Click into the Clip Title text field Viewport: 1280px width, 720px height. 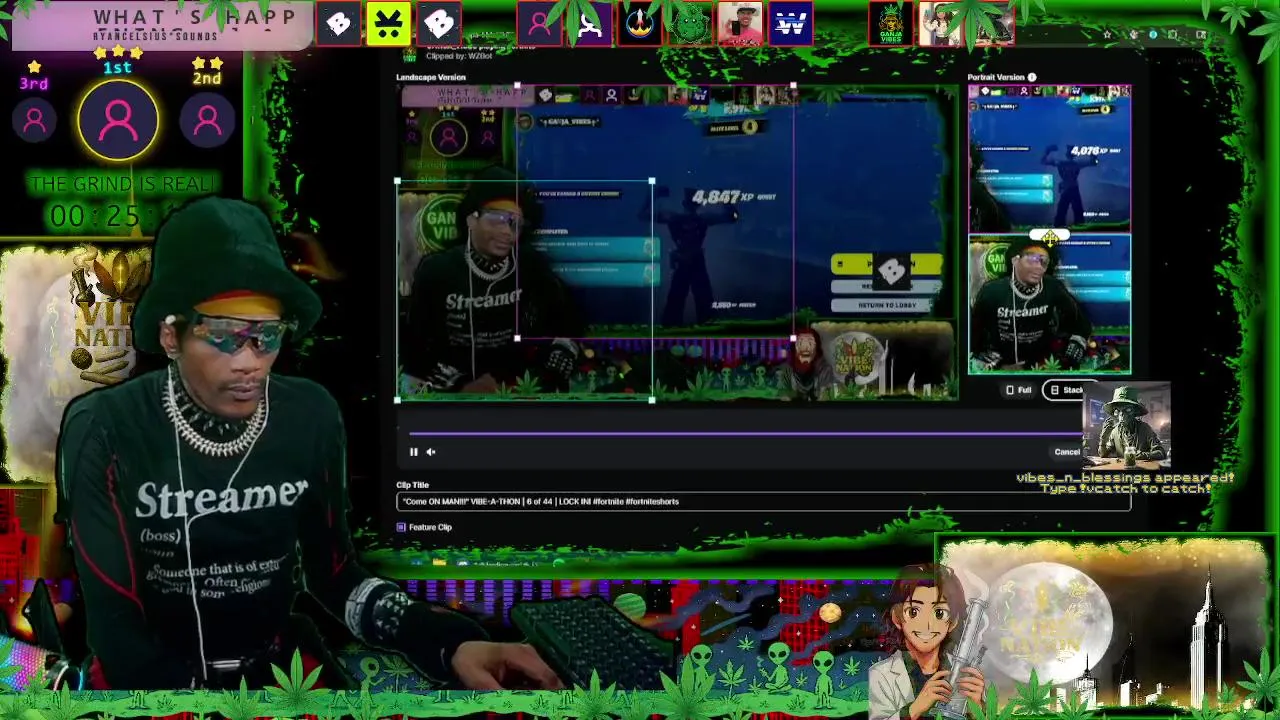763,502
